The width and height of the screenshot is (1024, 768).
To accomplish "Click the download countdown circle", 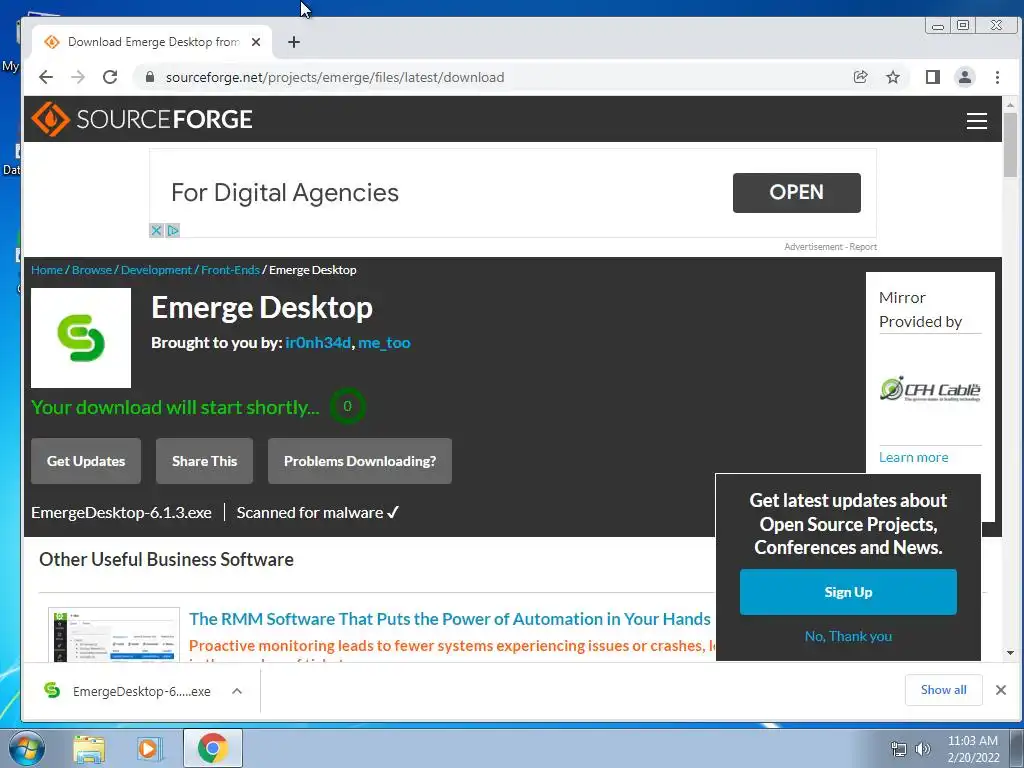I will click(347, 406).
